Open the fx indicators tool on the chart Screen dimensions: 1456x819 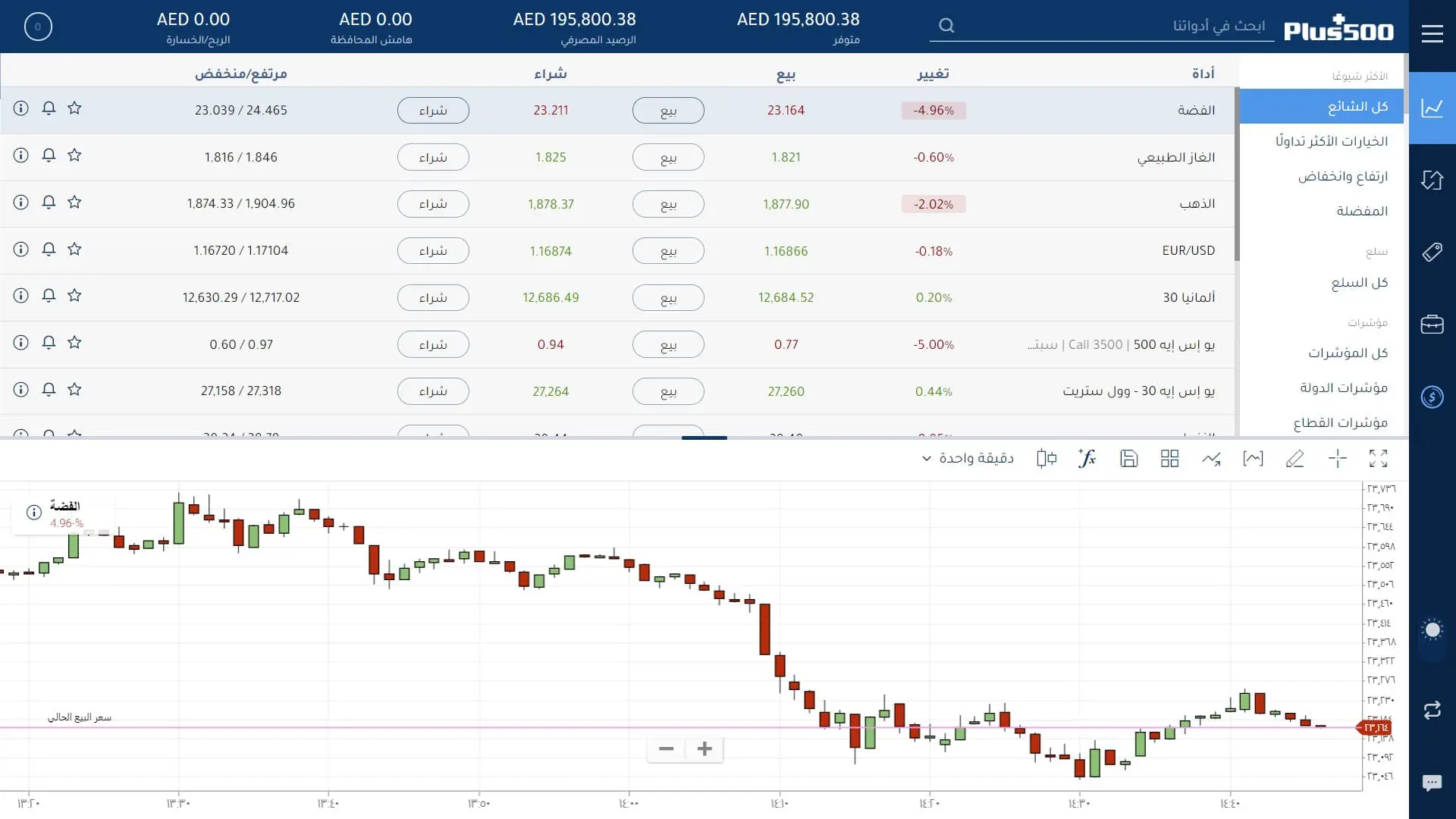1087,459
